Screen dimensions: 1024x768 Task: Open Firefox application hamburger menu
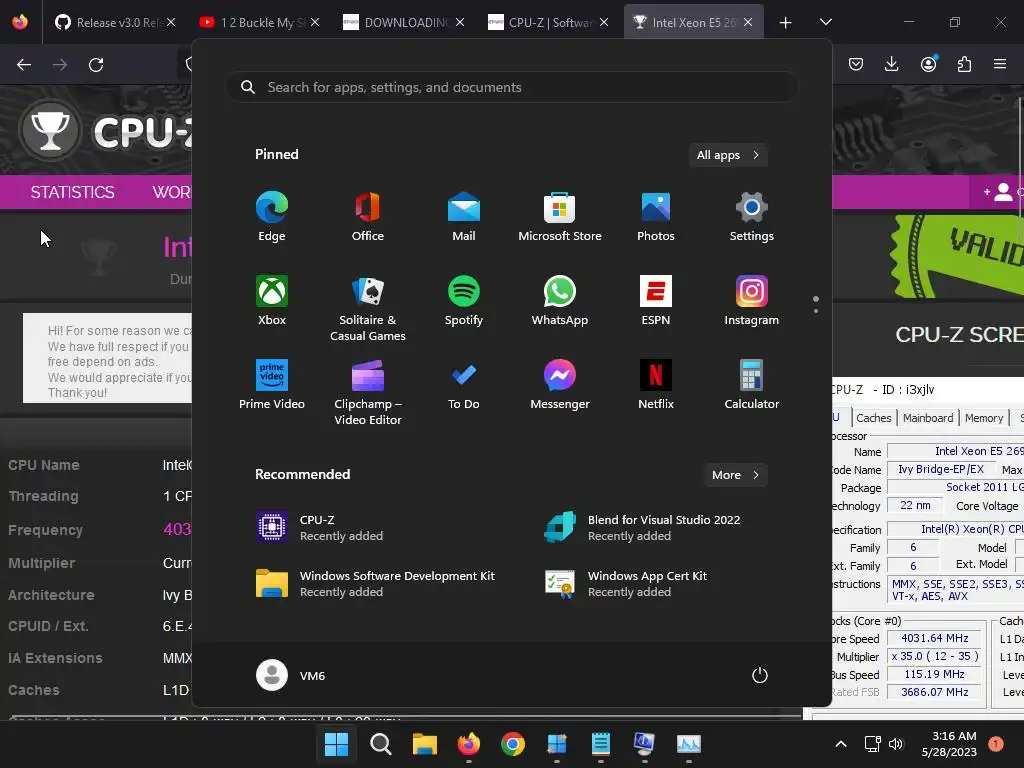click(1000, 64)
